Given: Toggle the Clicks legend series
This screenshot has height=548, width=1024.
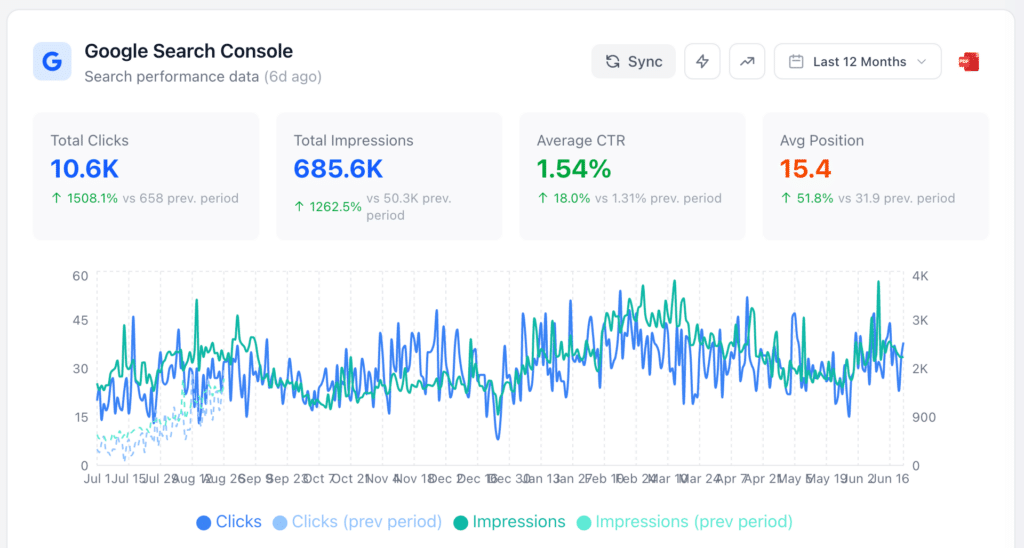Looking at the screenshot, I should 229,522.
